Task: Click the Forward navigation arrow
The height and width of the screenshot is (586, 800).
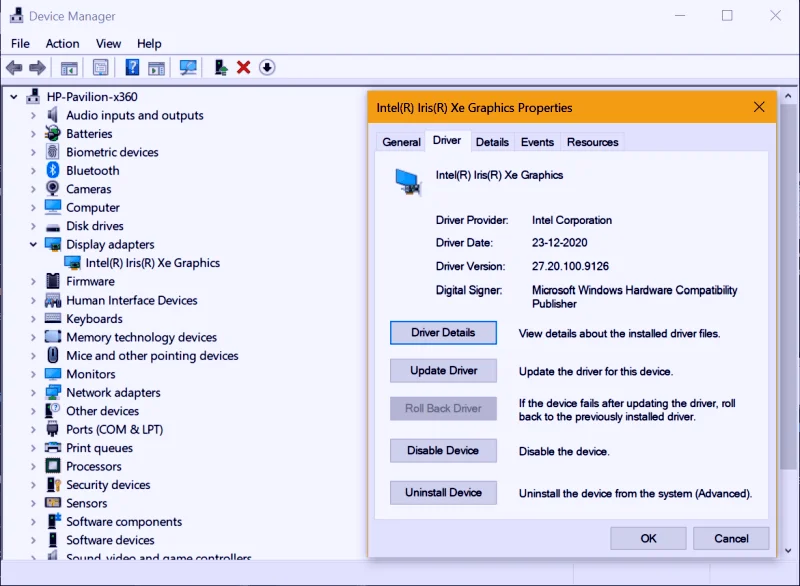Action: tap(36, 67)
